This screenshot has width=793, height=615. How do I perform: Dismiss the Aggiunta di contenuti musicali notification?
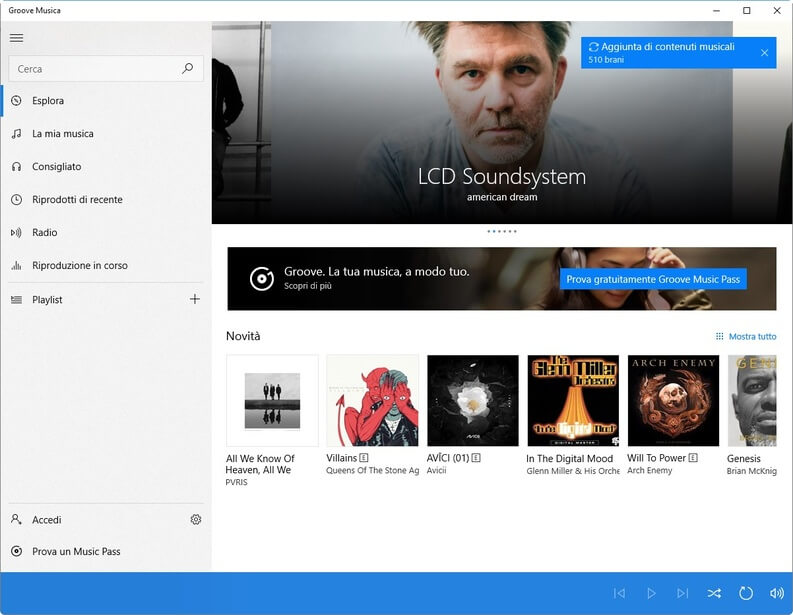764,53
